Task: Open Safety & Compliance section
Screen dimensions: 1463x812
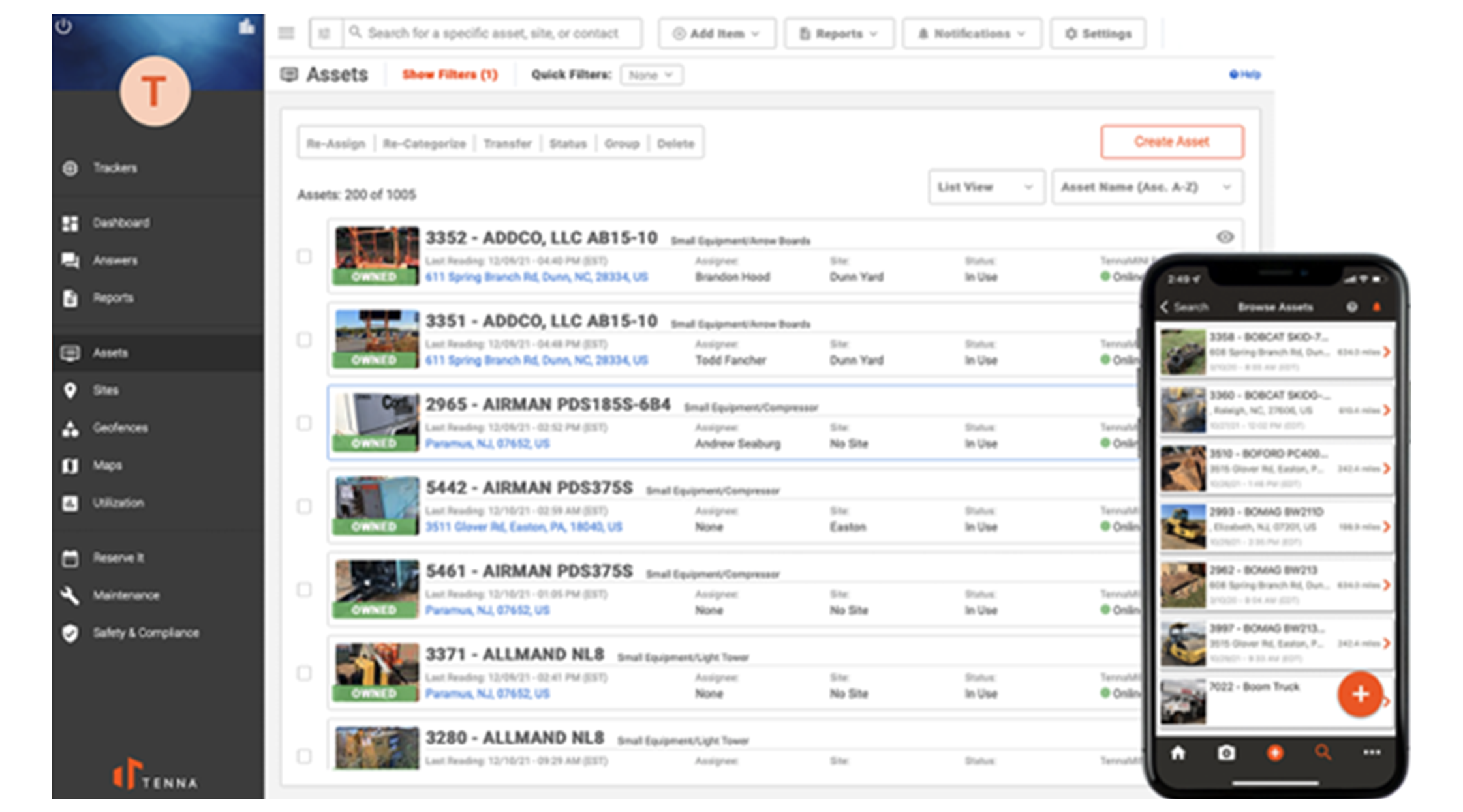Action: 146,633
